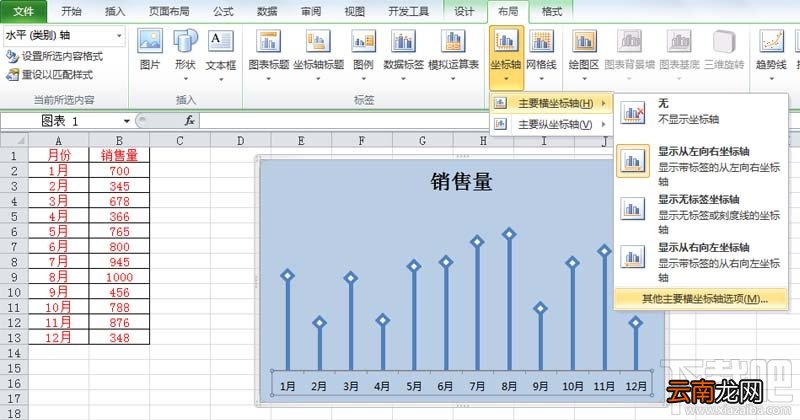This screenshot has width=800, height=420.
Task: Select 显示无标签坐标轴 option
Action: [700, 213]
